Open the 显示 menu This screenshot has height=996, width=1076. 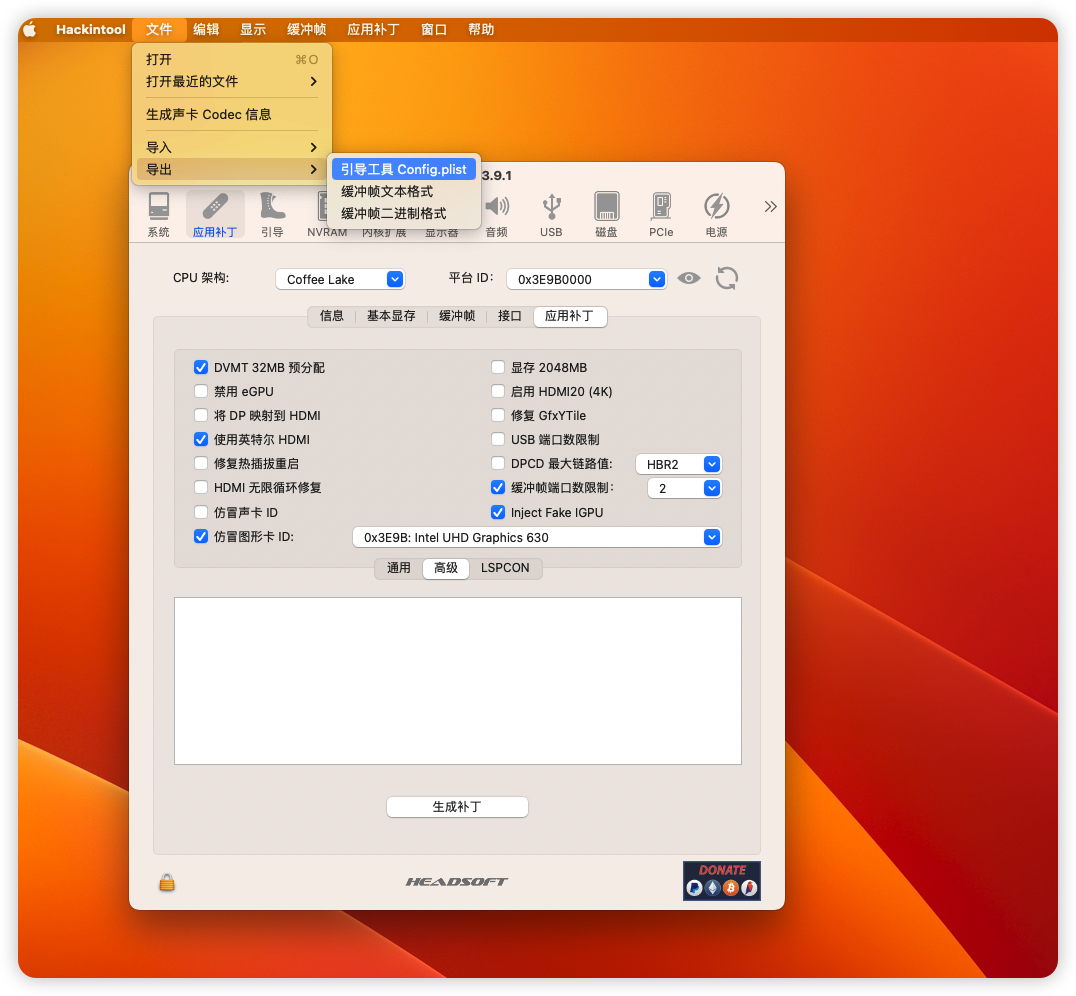coord(253,30)
